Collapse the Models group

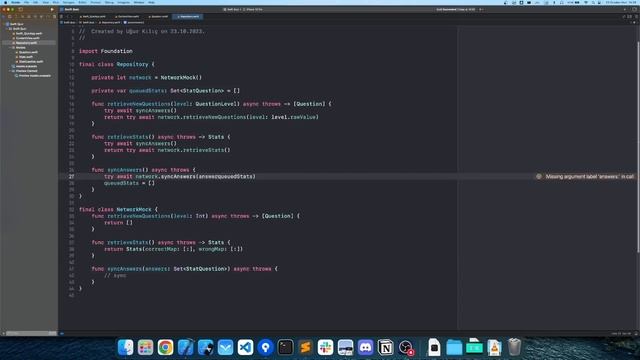10,48
